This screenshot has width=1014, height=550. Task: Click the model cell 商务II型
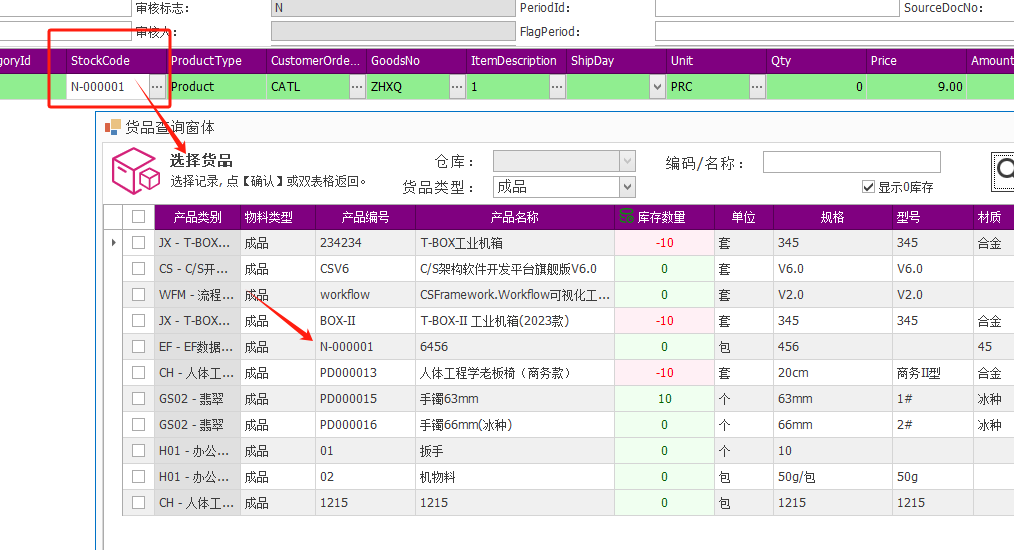click(933, 373)
